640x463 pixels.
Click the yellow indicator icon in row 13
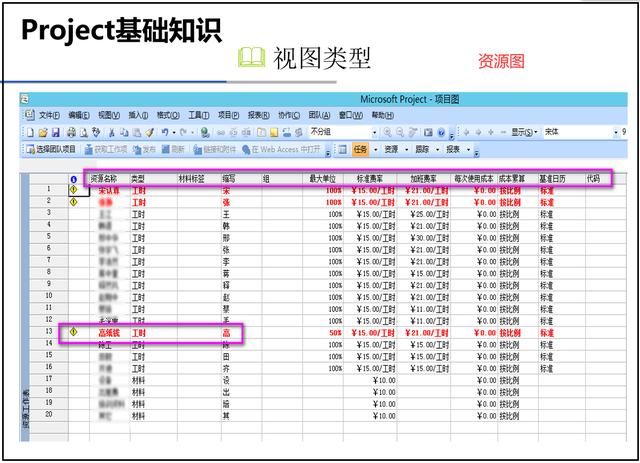tap(73, 332)
